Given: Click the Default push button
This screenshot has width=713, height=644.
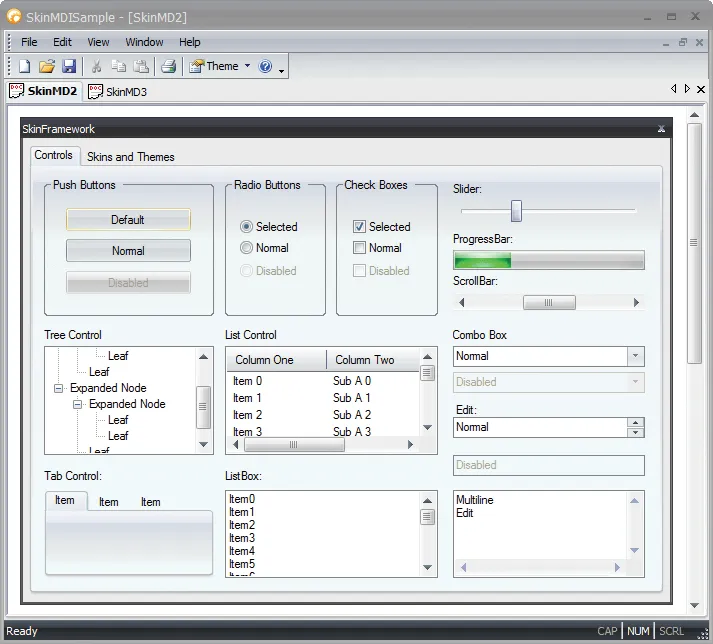Looking at the screenshot, I should (x=128, y=220).
